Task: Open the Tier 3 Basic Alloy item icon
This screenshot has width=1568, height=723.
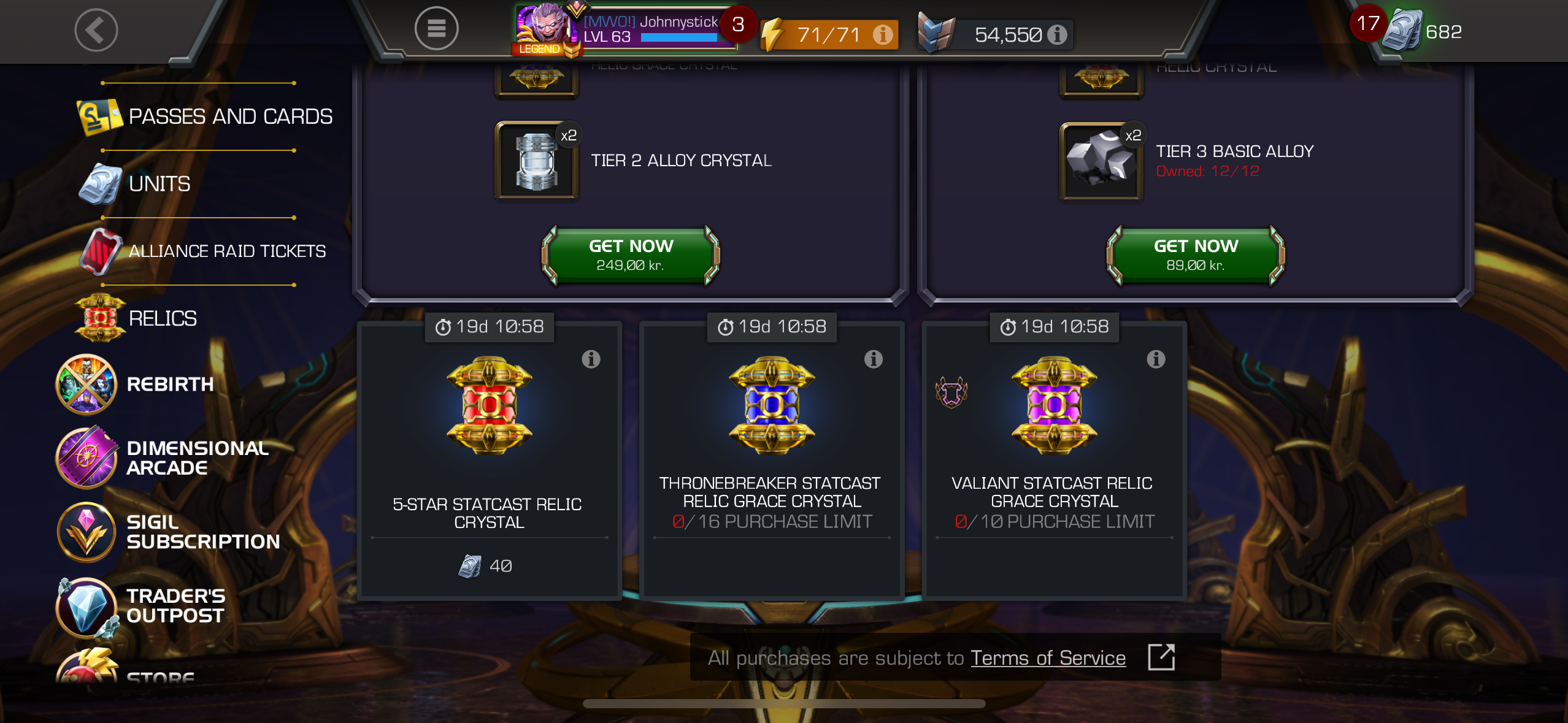Action: tap(1101, 160)
